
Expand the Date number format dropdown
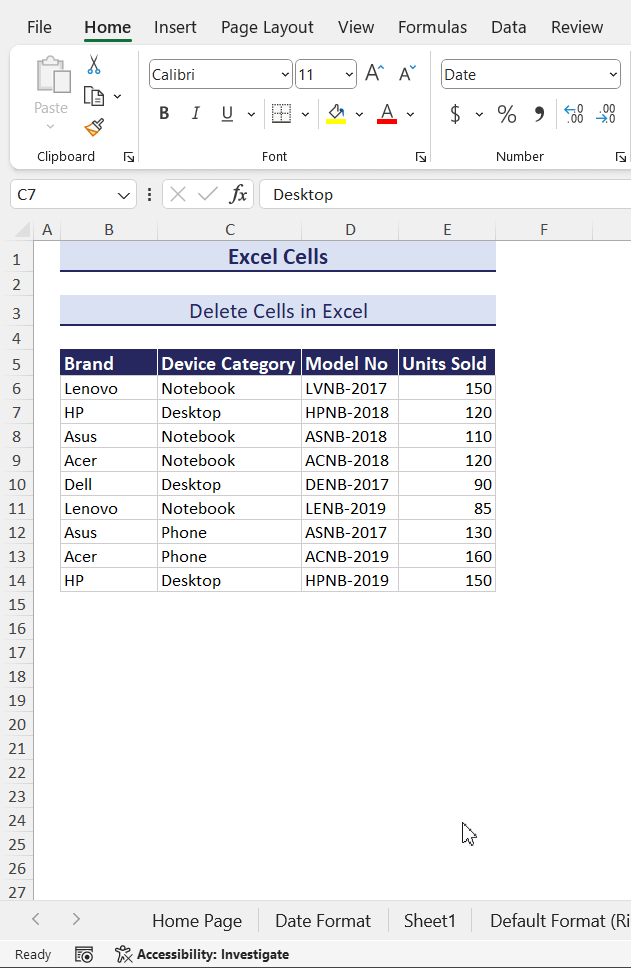612,75
